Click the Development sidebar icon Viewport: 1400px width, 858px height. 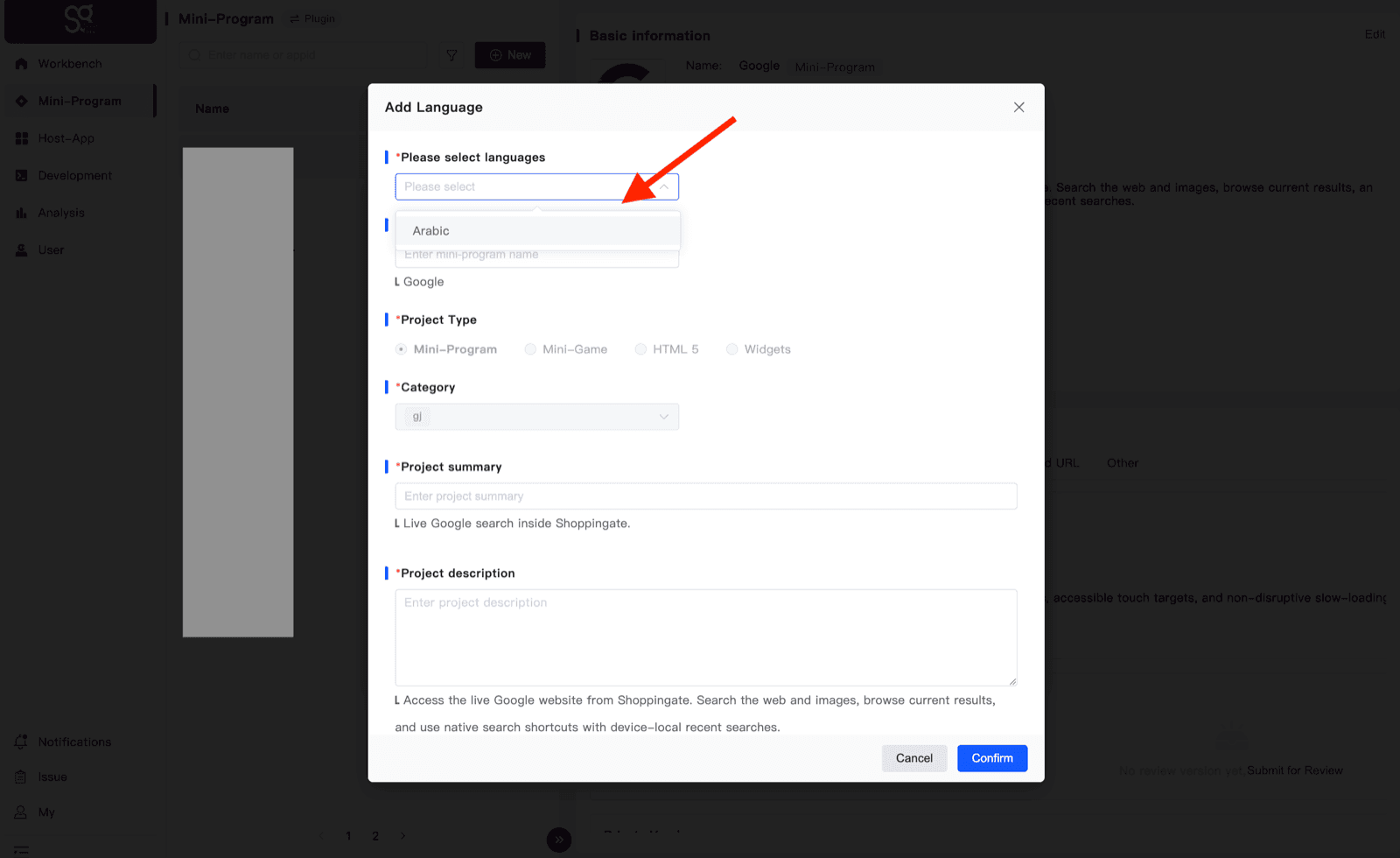(x=21, y=175)
